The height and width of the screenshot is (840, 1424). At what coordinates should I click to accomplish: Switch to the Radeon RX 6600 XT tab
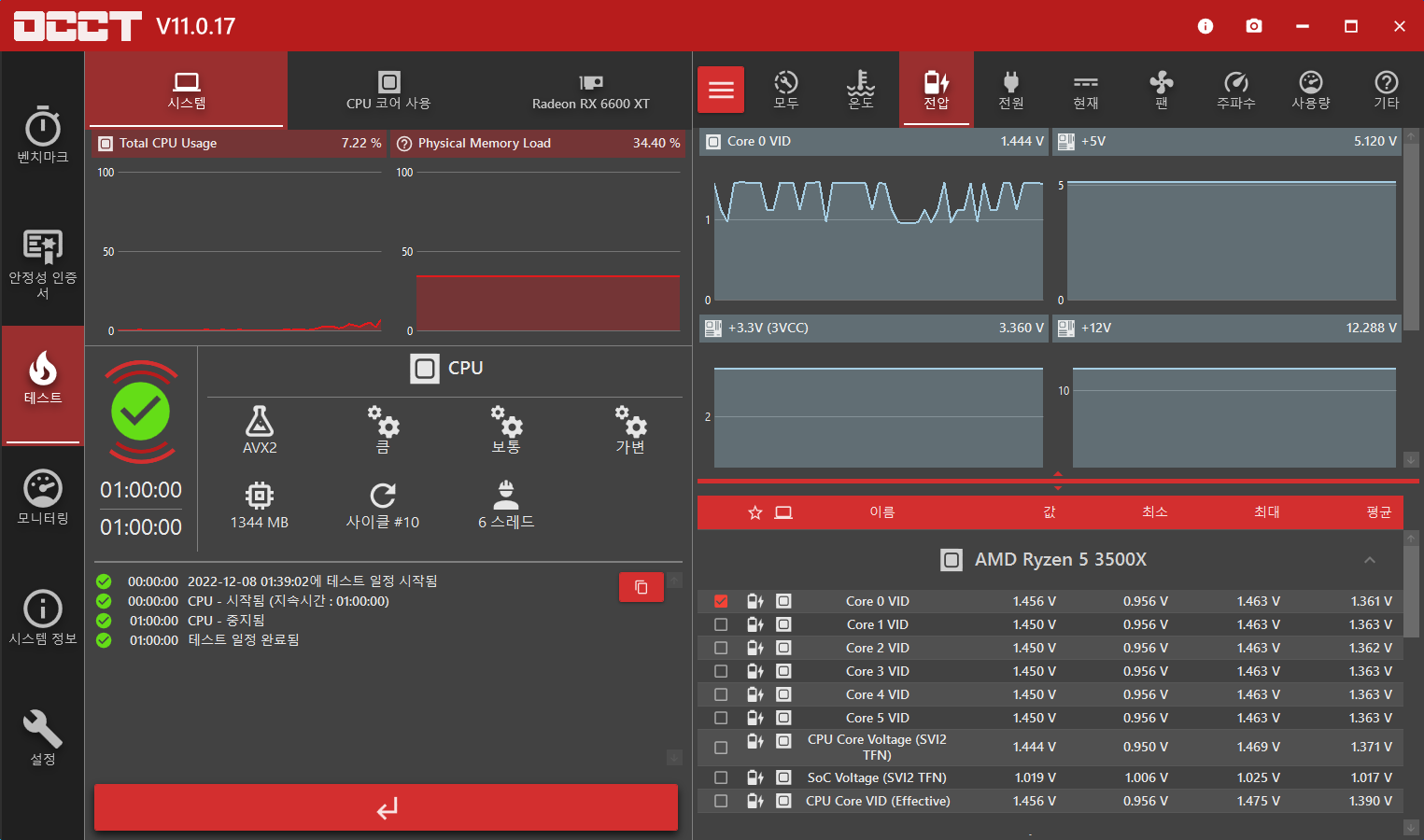tap(591, 90)
